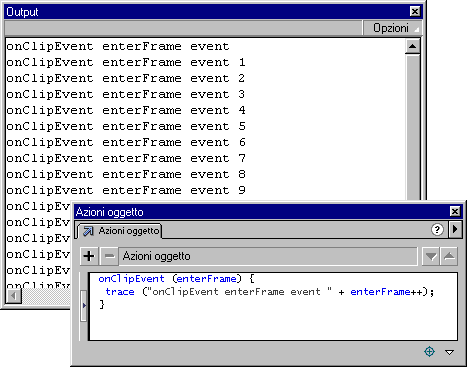Screen dimensions: 467x367
Task: Close the Azioni oggetto panel
Action: (455, 211)
